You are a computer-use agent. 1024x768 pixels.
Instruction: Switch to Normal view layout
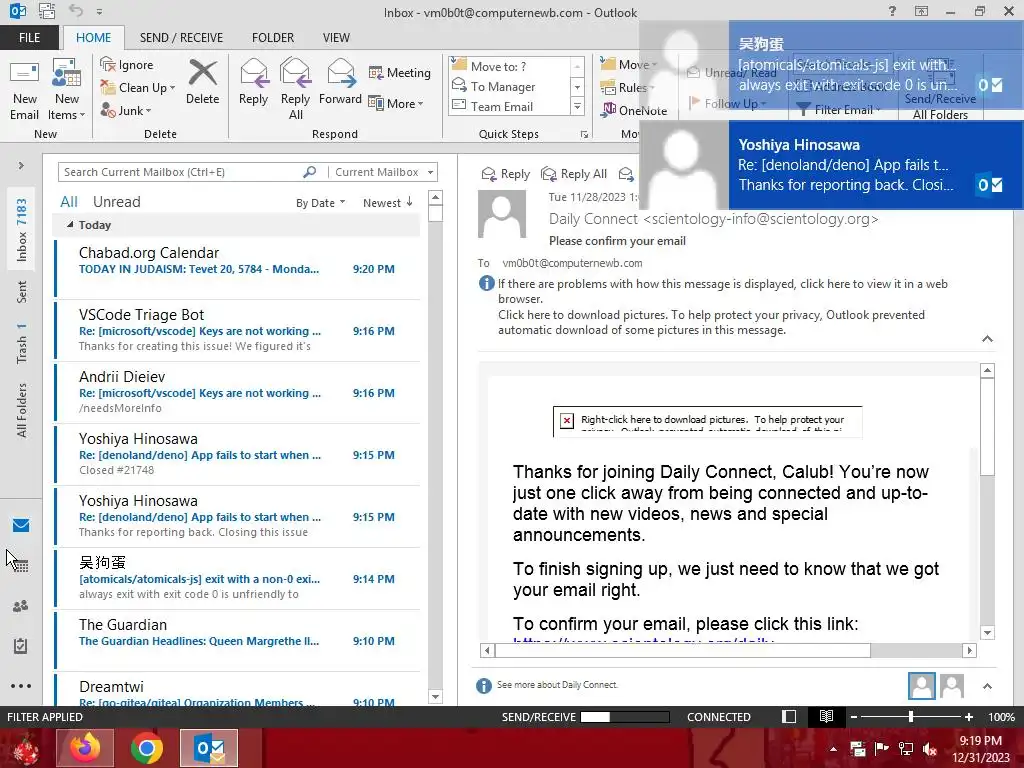click(789, 716)
